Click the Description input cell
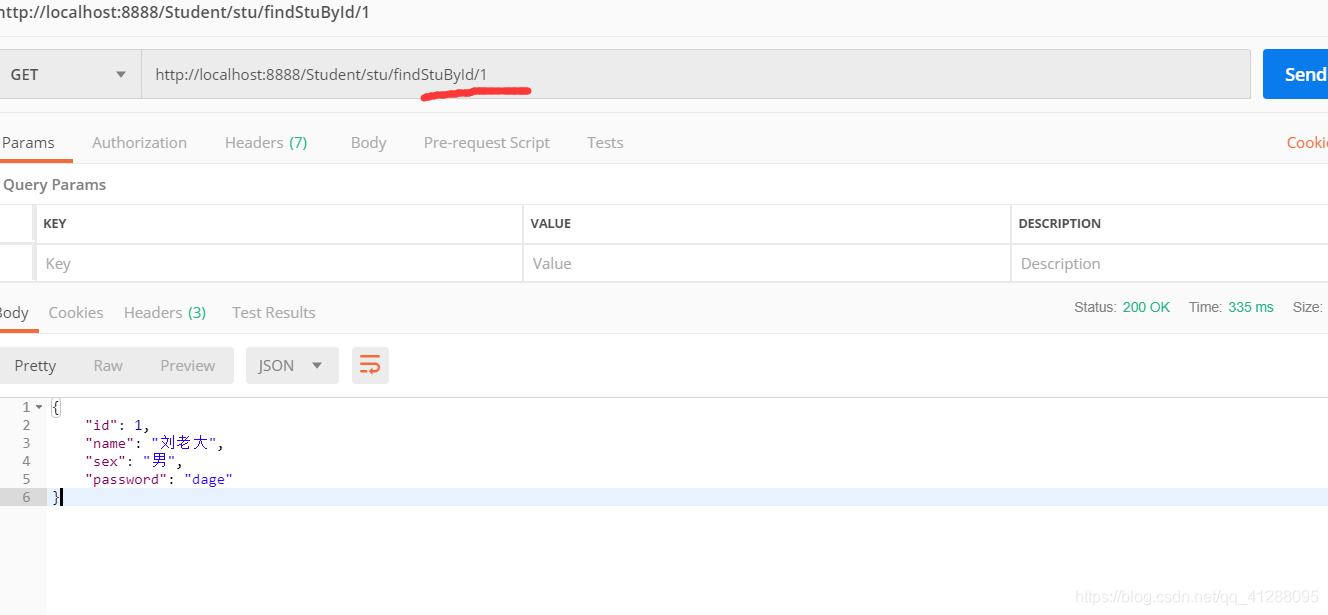Screen dimensions: 1328x615 pos(1170,263)
